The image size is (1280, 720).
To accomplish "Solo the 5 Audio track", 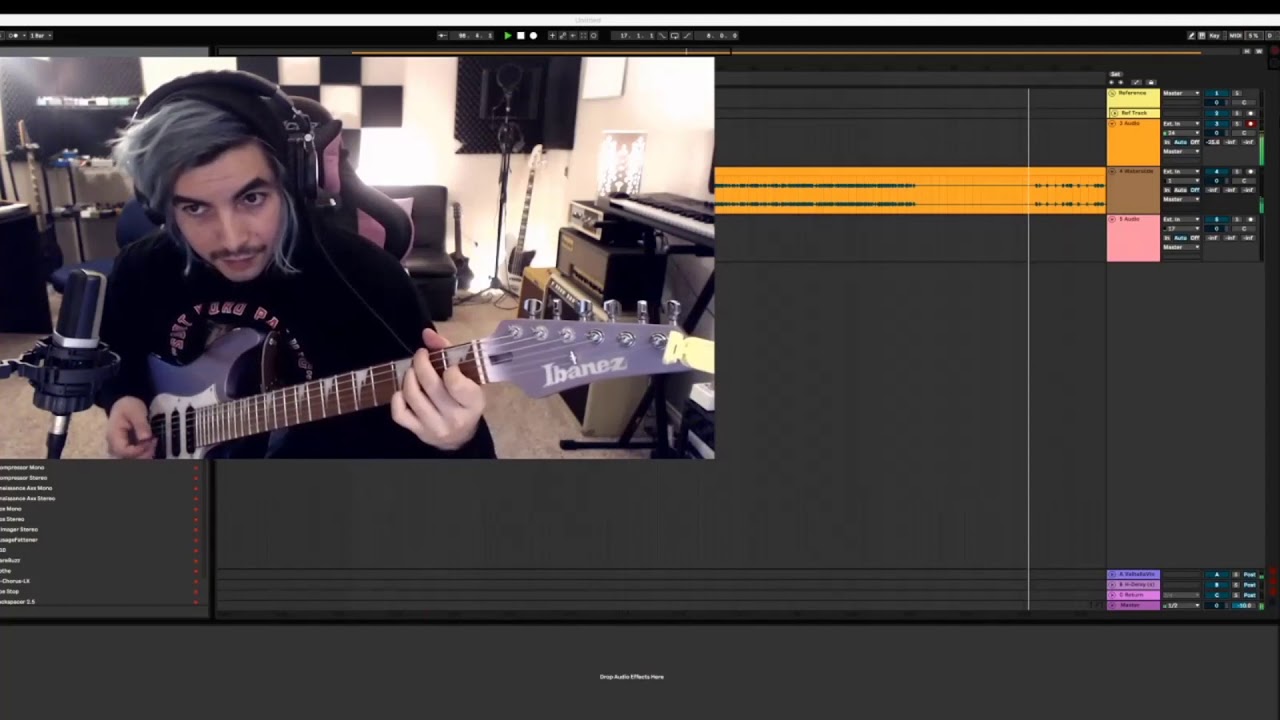I will click(1237, 219).
